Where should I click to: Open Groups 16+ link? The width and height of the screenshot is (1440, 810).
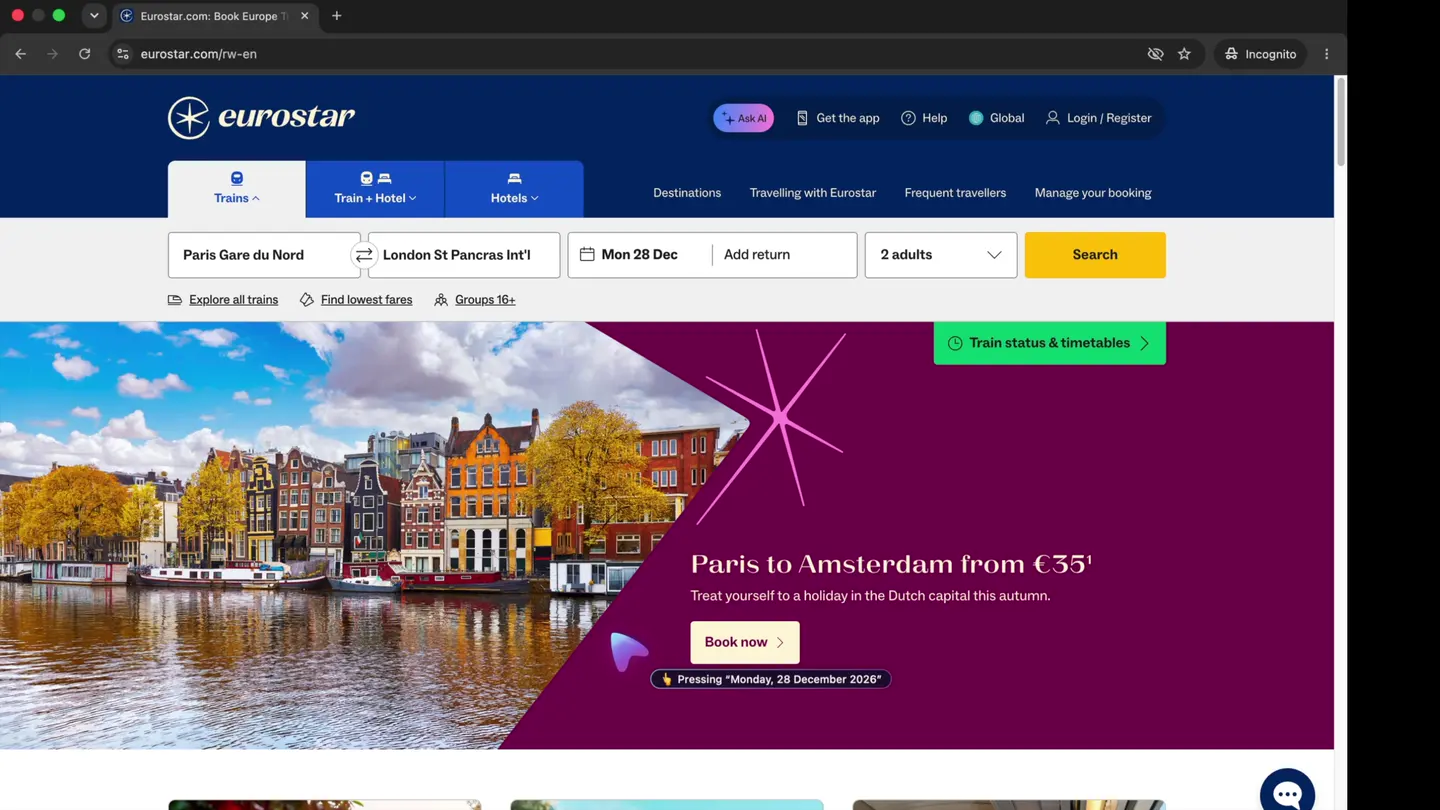(485, 300)
